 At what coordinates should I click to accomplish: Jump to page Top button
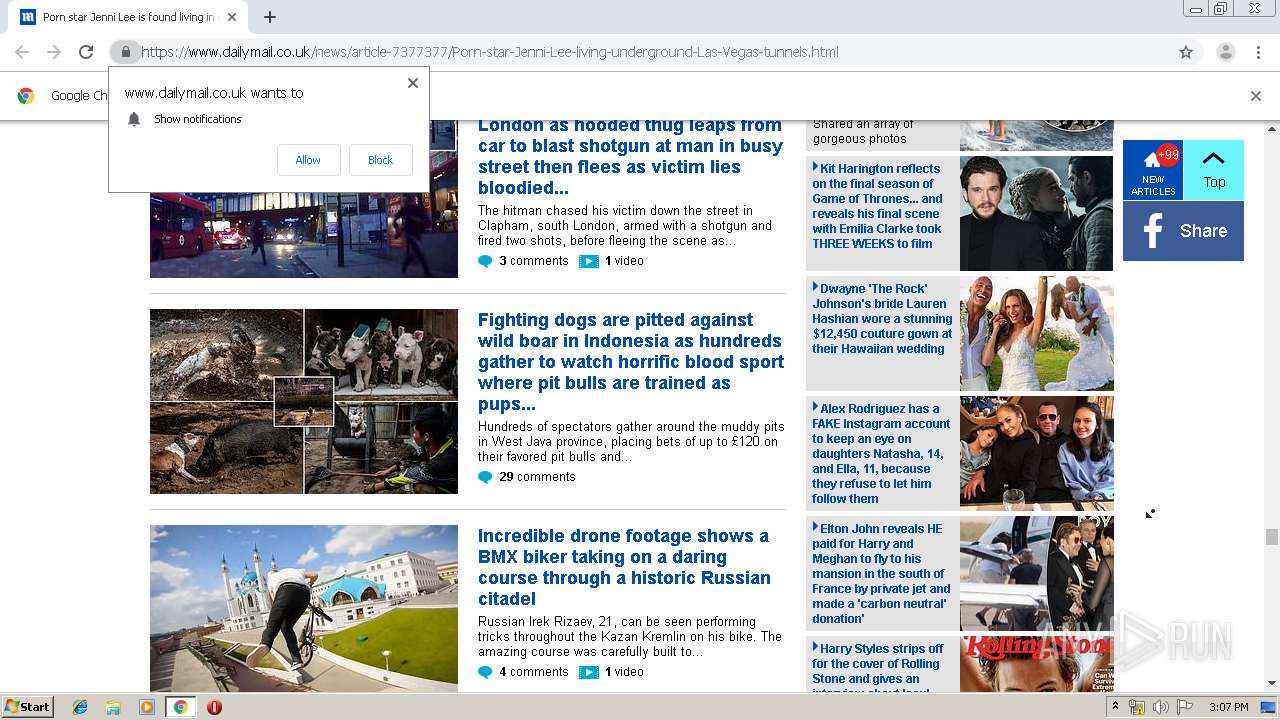[1214, 170]
